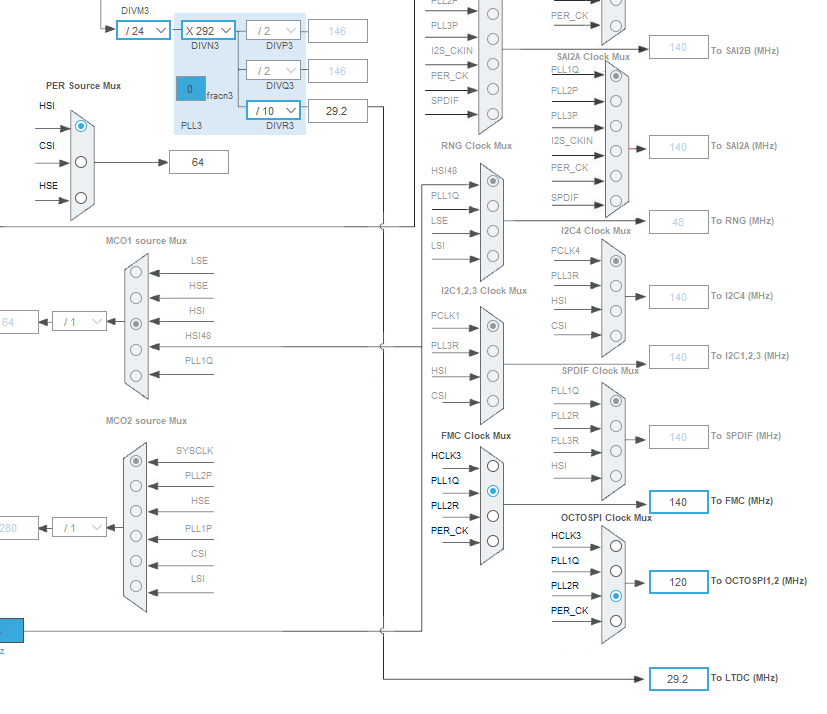Select HSI48 in the RNG Clock Mux

pos(490,181)
